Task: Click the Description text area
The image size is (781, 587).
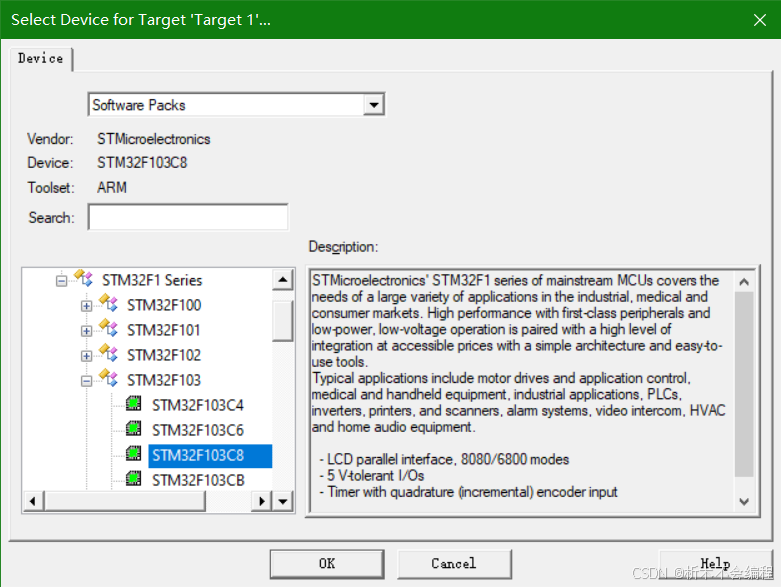Action: coord(522,391)
